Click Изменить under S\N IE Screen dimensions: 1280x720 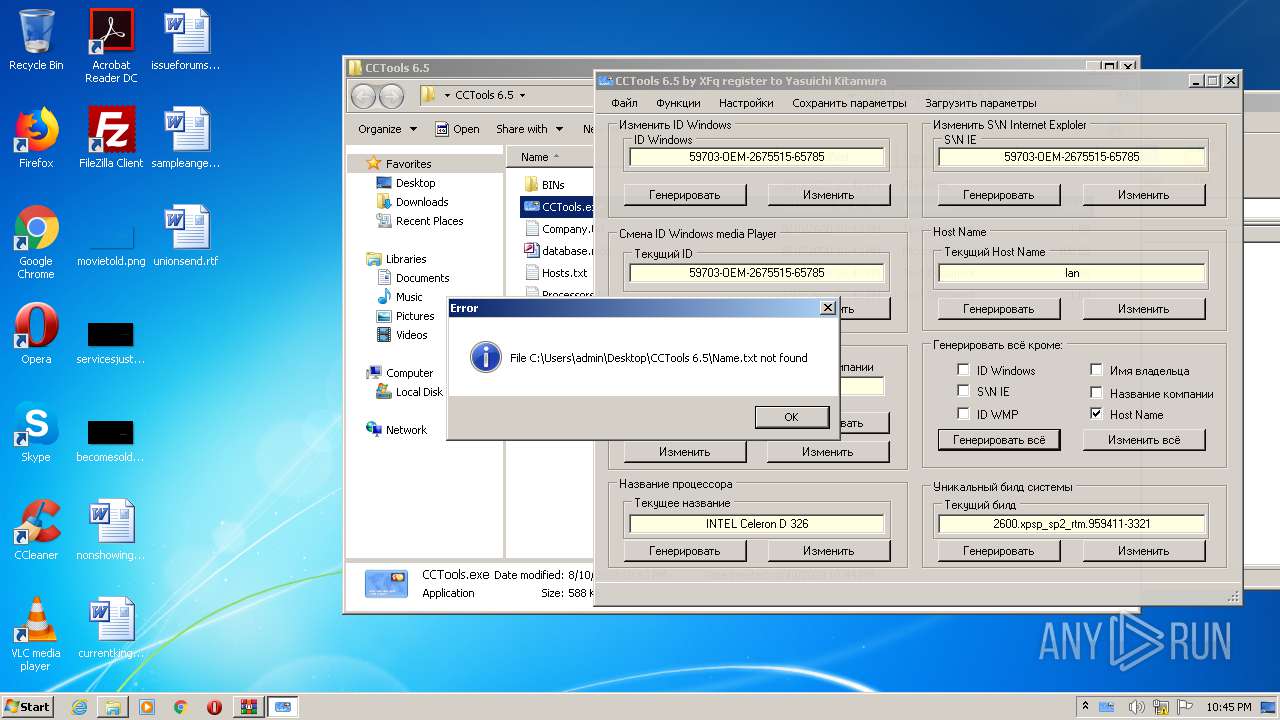[1143, 195]
